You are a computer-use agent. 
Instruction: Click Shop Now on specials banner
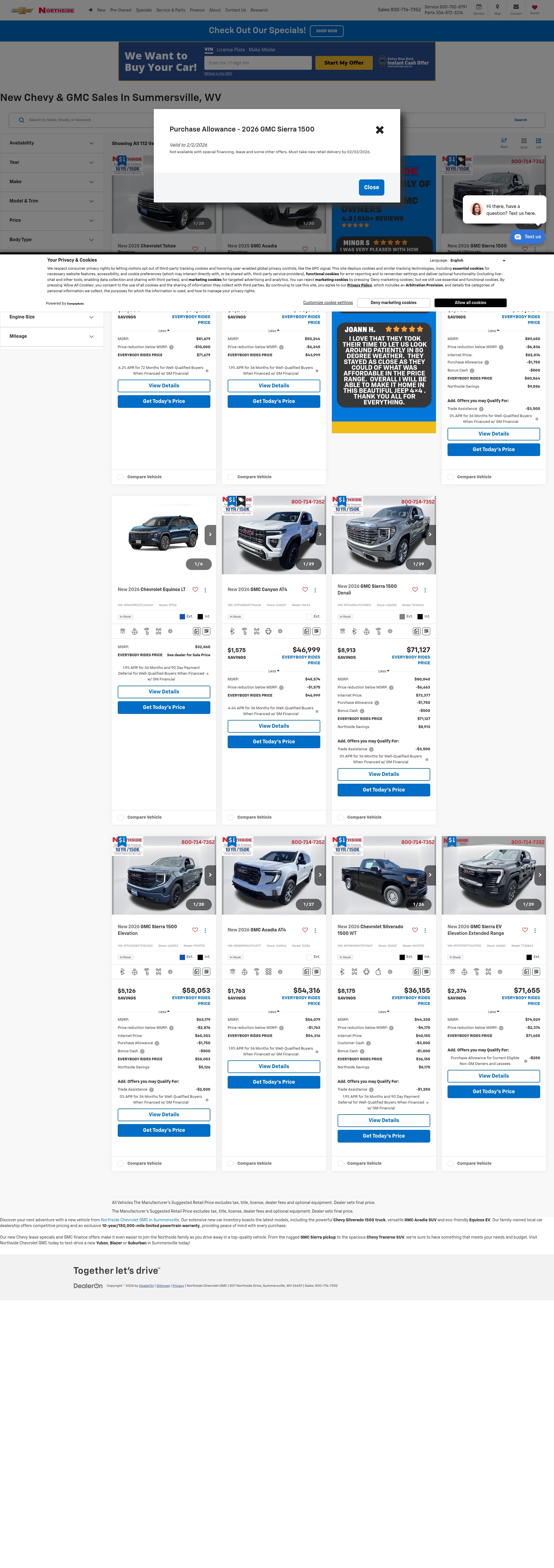[x=326, y=31]
